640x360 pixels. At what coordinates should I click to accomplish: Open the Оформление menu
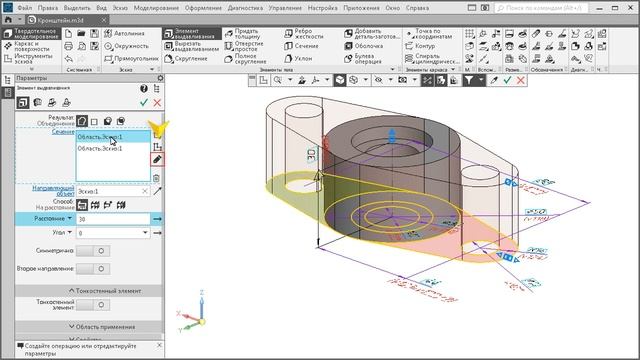(203, 8)
